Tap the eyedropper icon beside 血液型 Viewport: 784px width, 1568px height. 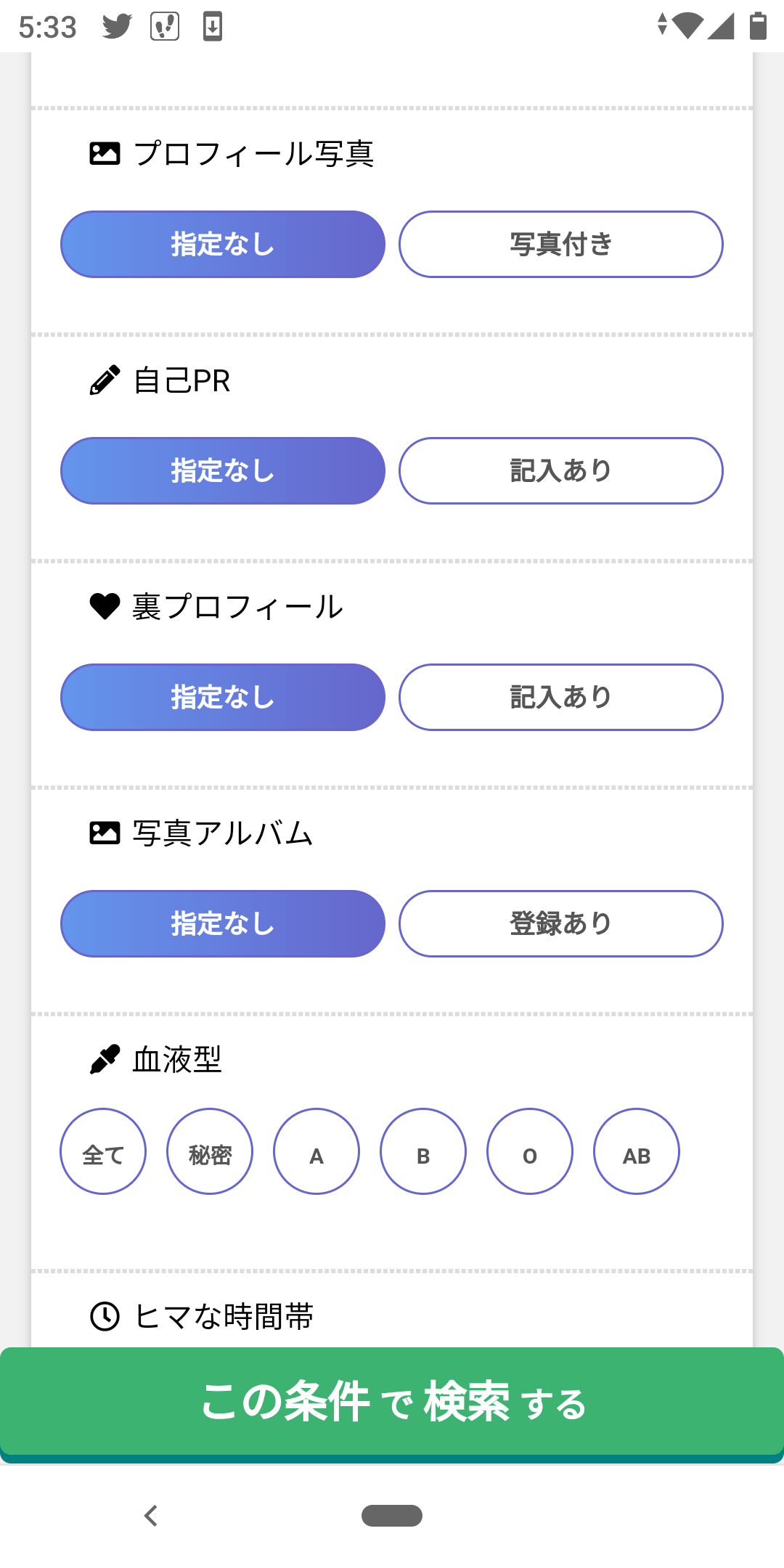click(x=105, y=1059)
